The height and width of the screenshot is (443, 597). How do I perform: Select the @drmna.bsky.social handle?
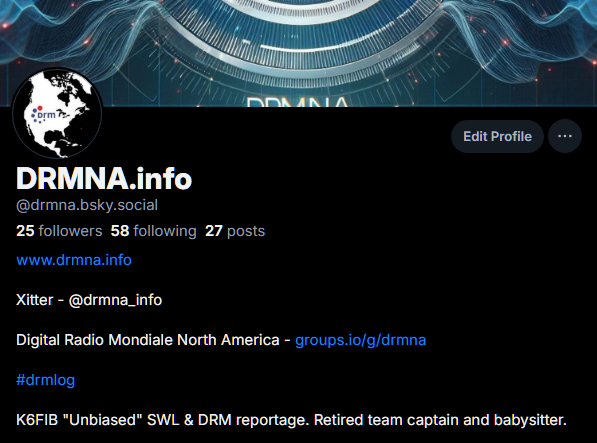pyautogui.click(x=87, y=205)
